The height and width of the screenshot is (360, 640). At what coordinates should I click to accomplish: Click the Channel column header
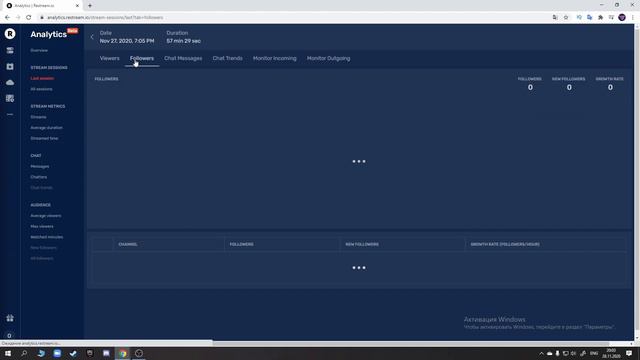click(x=128, y=244)
